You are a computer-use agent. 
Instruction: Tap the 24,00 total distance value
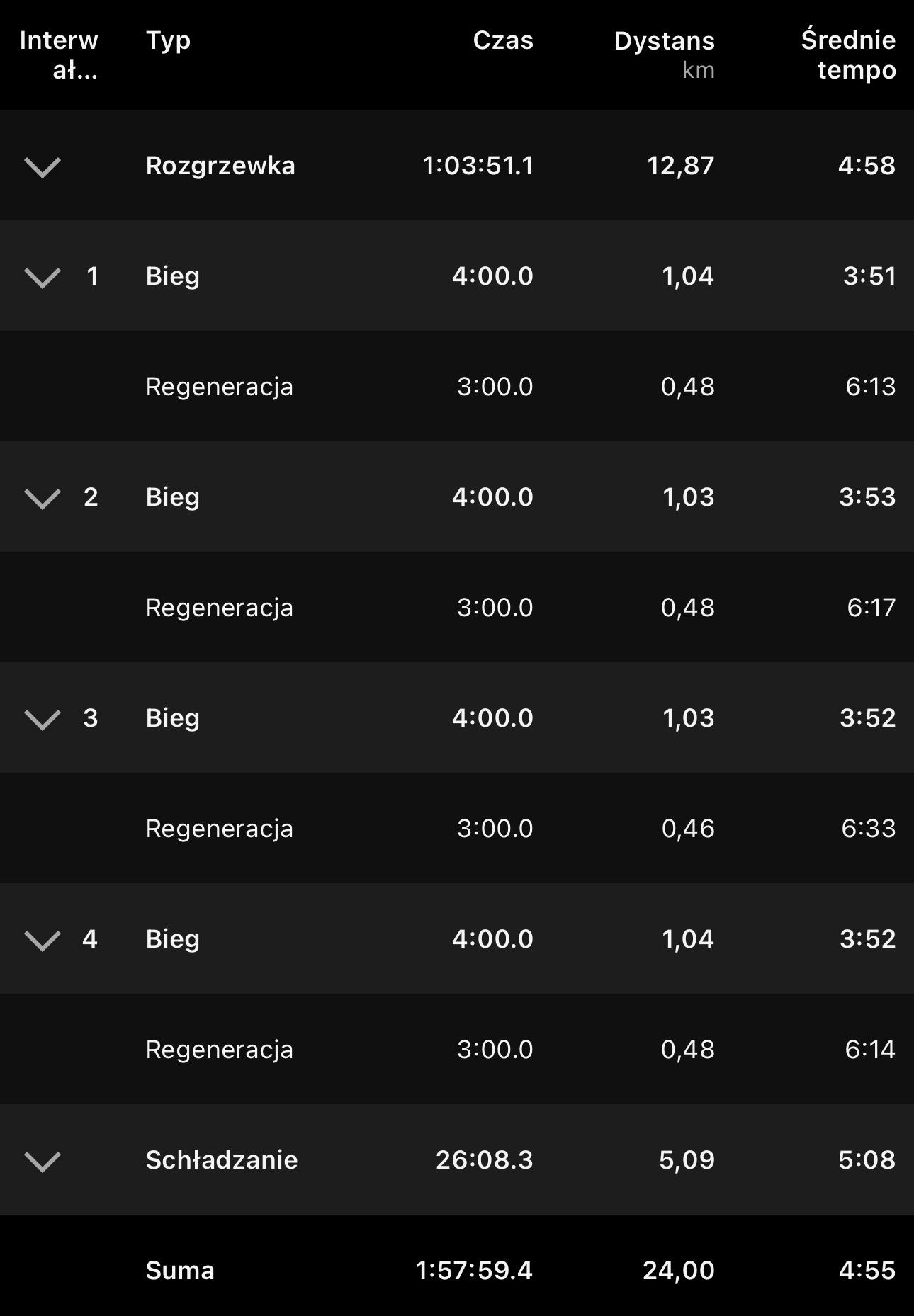pyautogui.click(x=678, y=1271)
